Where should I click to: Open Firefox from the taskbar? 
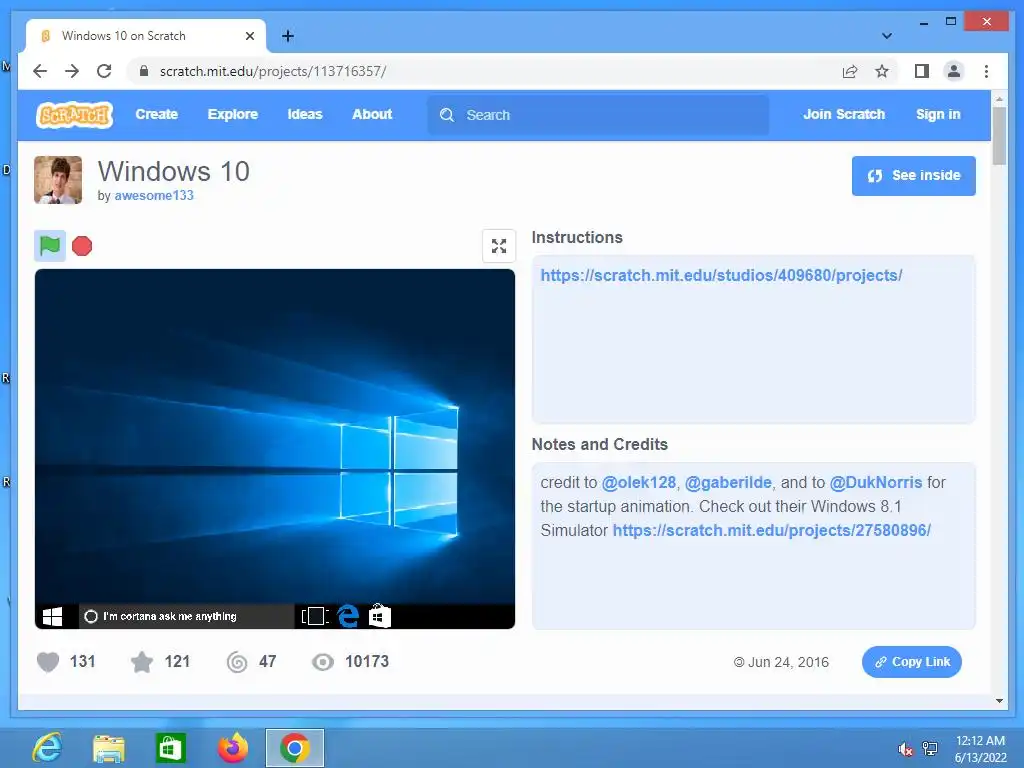(232, 748)
